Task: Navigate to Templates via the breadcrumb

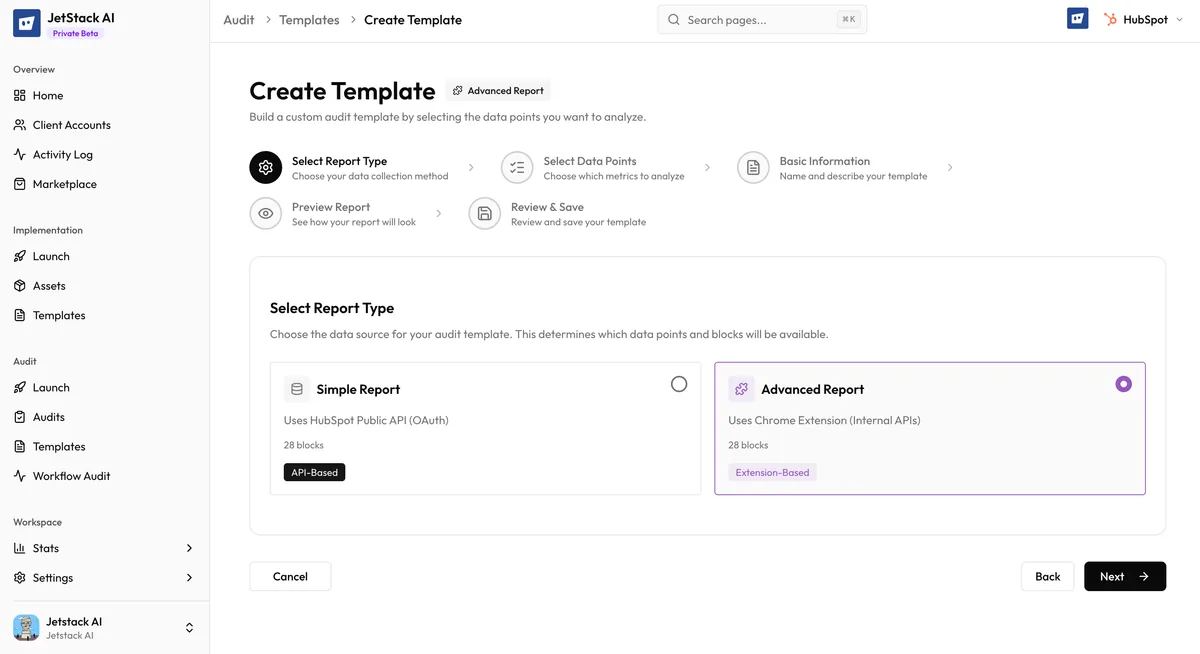Action: point(309,19)
